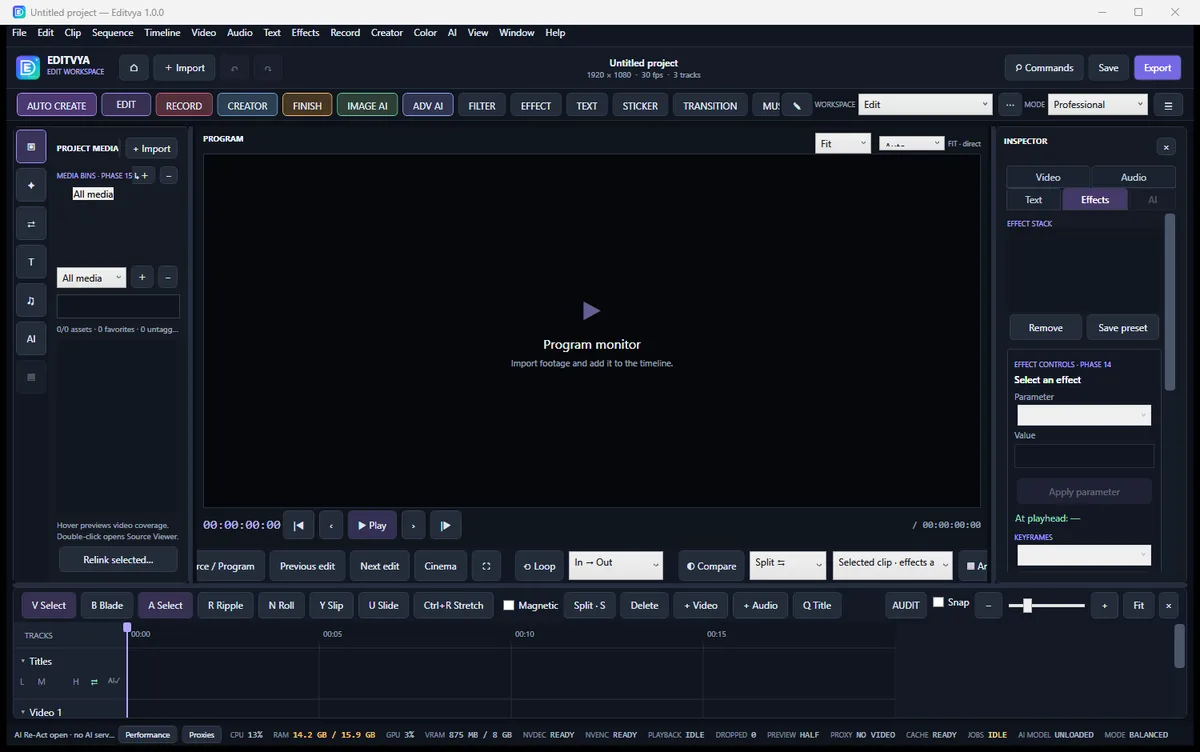Open the hamburger menu at top right
This screenshot has height=752, width=1200.
[1168, 105]
